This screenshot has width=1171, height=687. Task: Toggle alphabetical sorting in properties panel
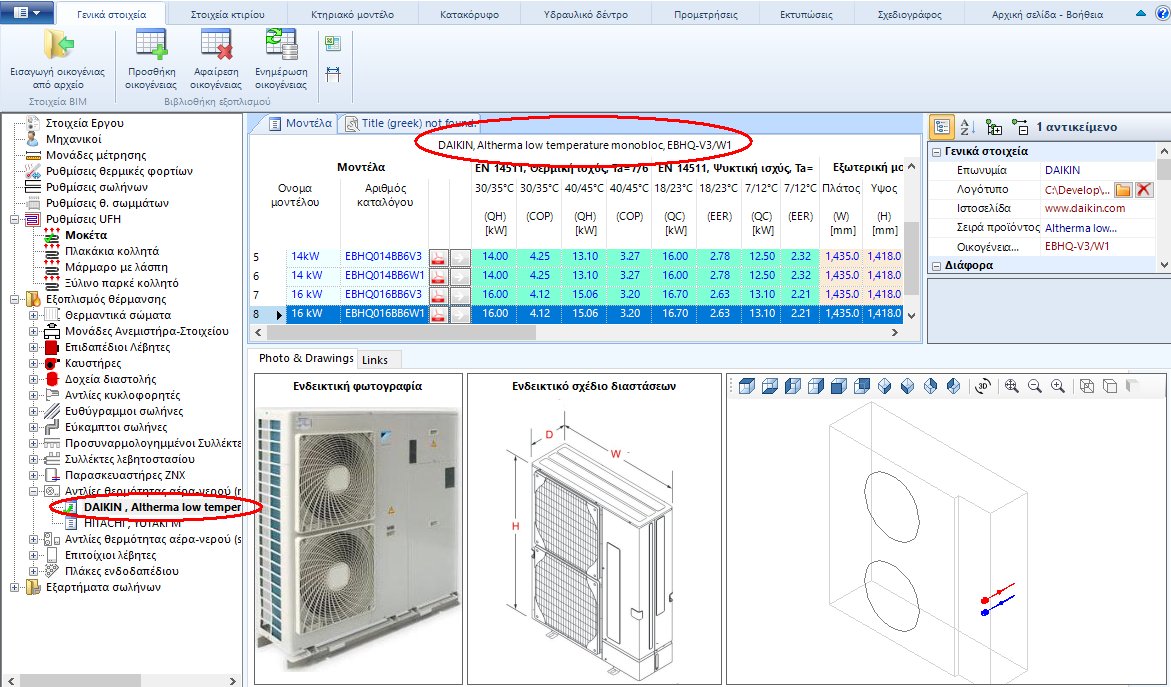pos(966,126)
